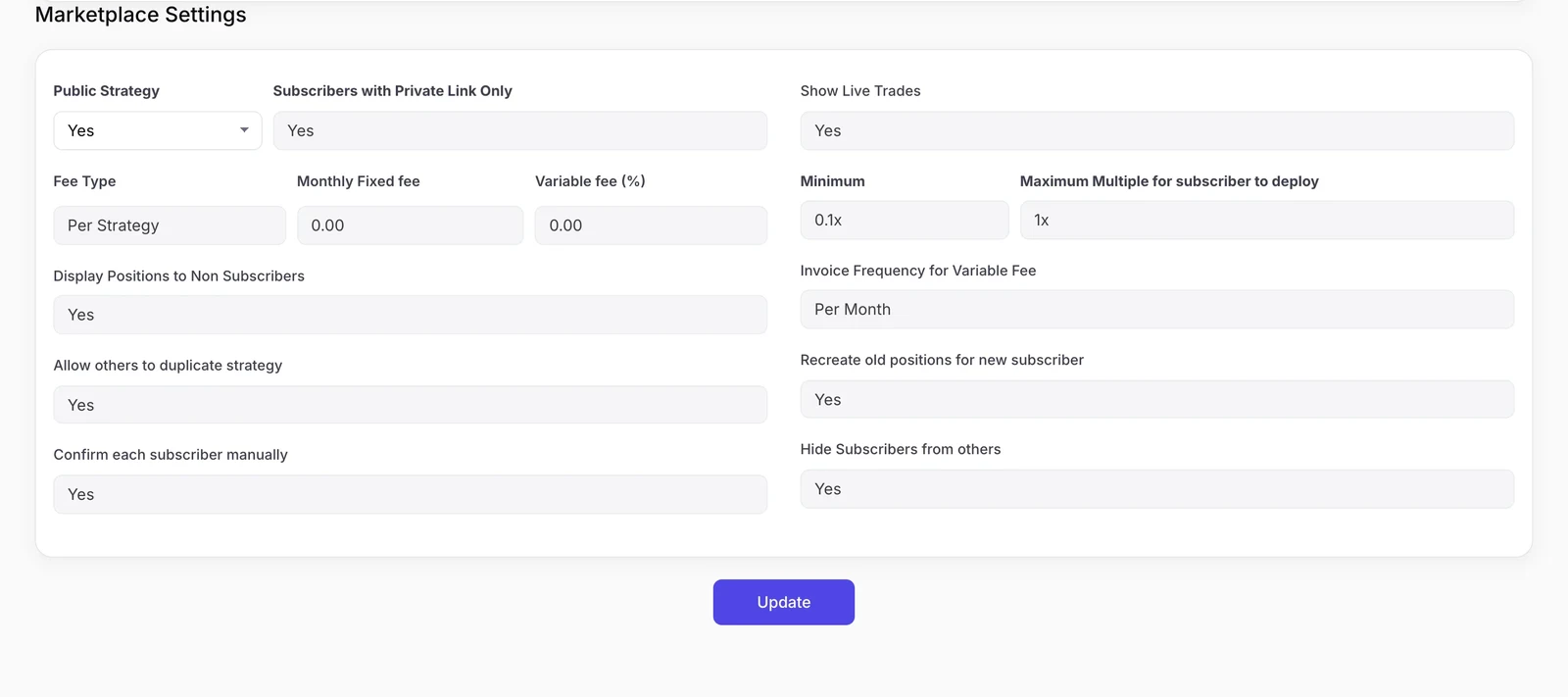Focus the Monthly Fixed fee input
Screen dimensions: 1568x697
coord(411,225)
